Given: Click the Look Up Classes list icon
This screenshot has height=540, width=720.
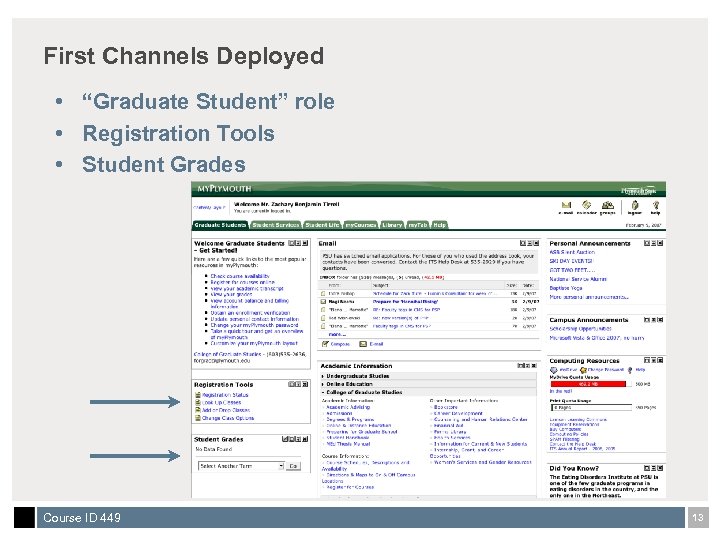Looking at the screenshot, I should pos(198,403).
